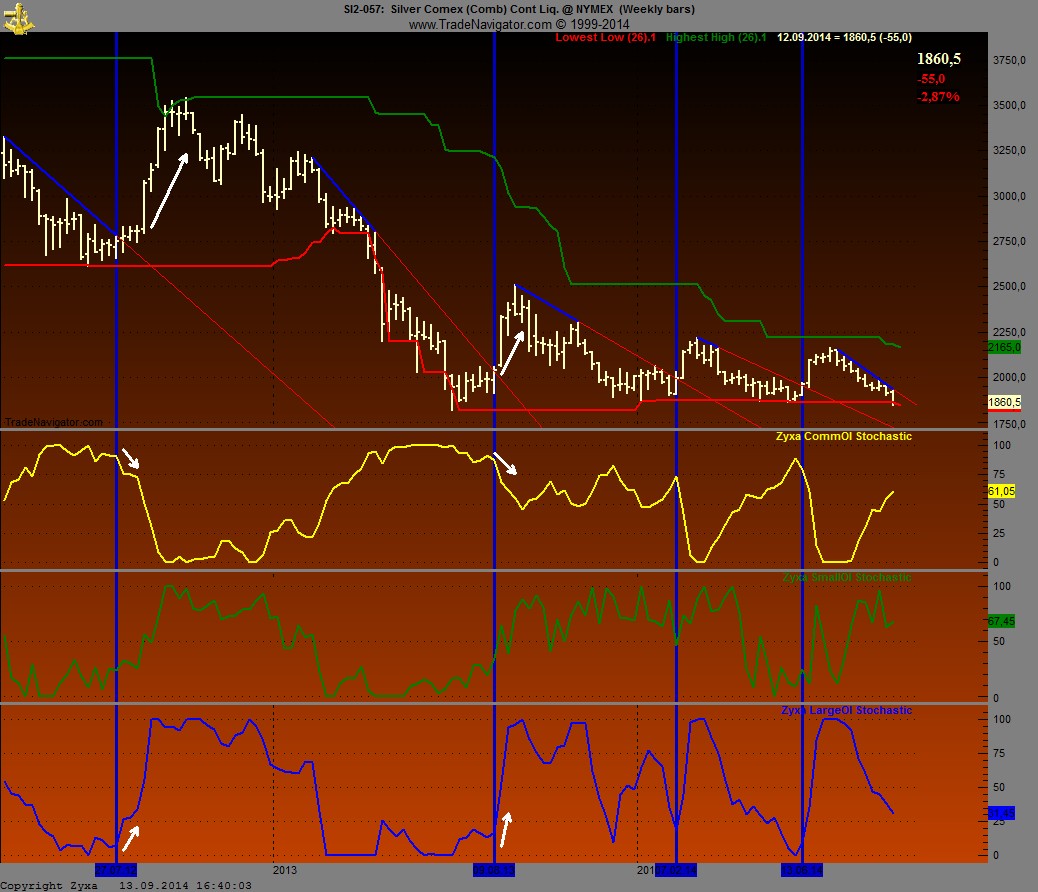Image resolution: width=1038 pixels, height=892 pixels.
Task: Select the leftmost blue date marker on time axis
Action: click(116, 870)
